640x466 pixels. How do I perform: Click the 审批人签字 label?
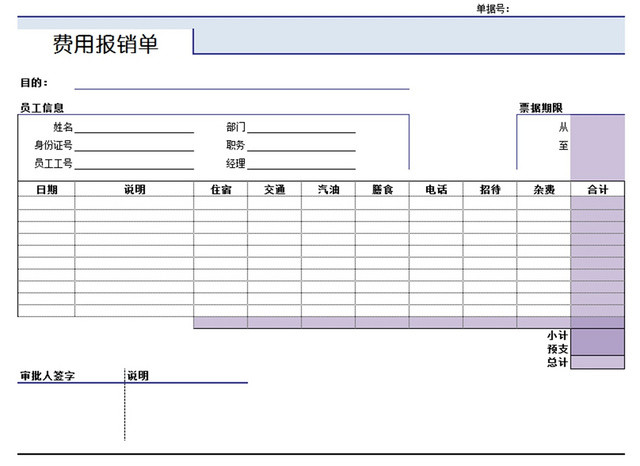pos(47,376)
